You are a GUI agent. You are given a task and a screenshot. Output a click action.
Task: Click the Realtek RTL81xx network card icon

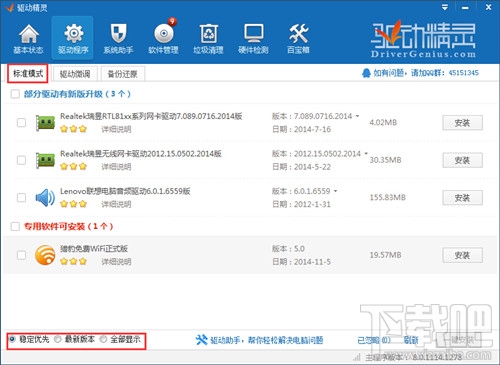(x=45, y=123)
